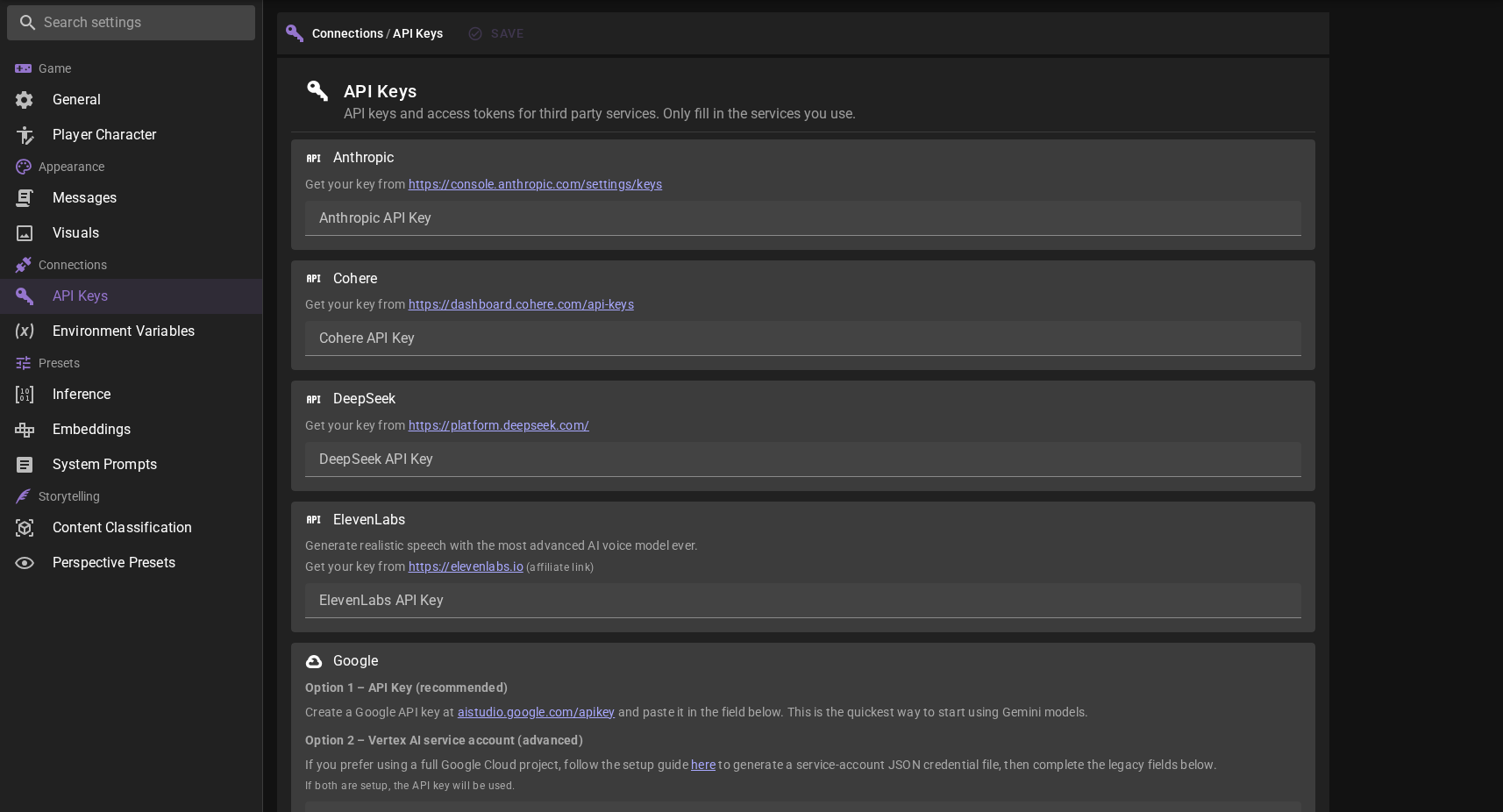Open Content Classification settings
The width and height of the screenshot is (1503, 812).
(132, 528)
